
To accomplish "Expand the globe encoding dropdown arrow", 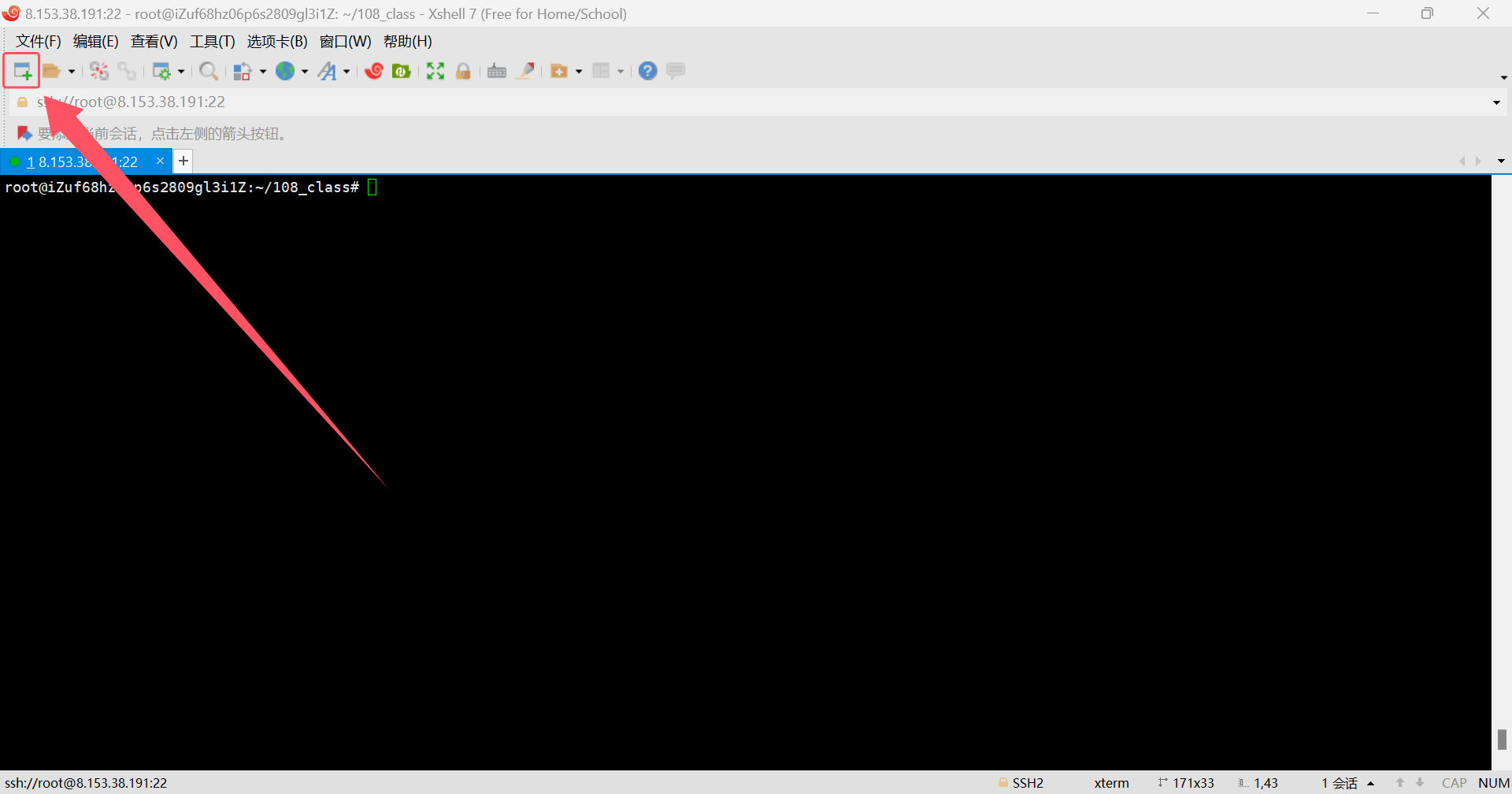I will (x=305, y=72).
